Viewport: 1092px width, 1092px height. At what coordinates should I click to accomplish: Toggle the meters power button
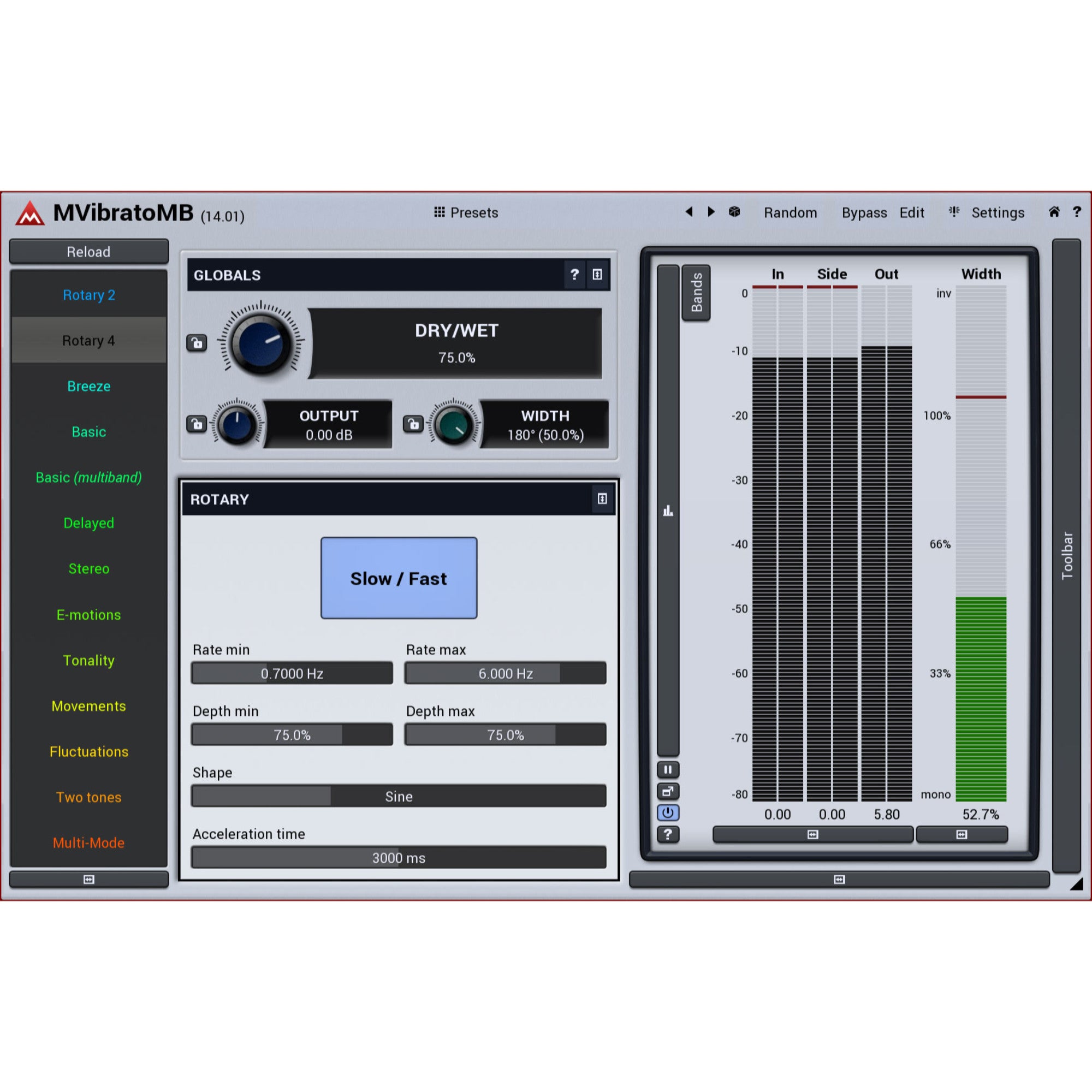[x=668, y=812]
